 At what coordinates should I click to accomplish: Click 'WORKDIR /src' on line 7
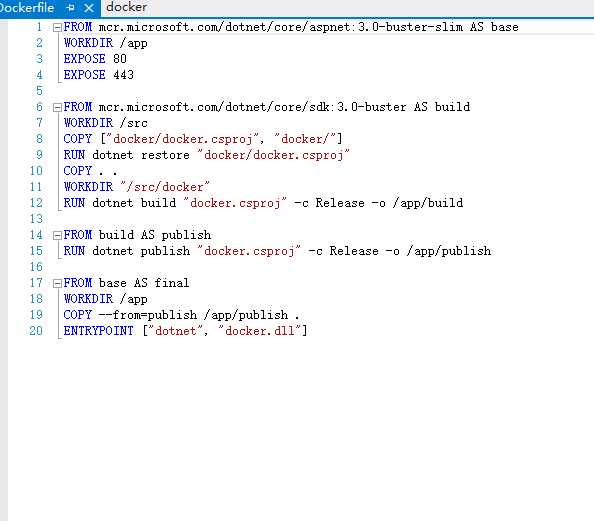pos(106,123)
